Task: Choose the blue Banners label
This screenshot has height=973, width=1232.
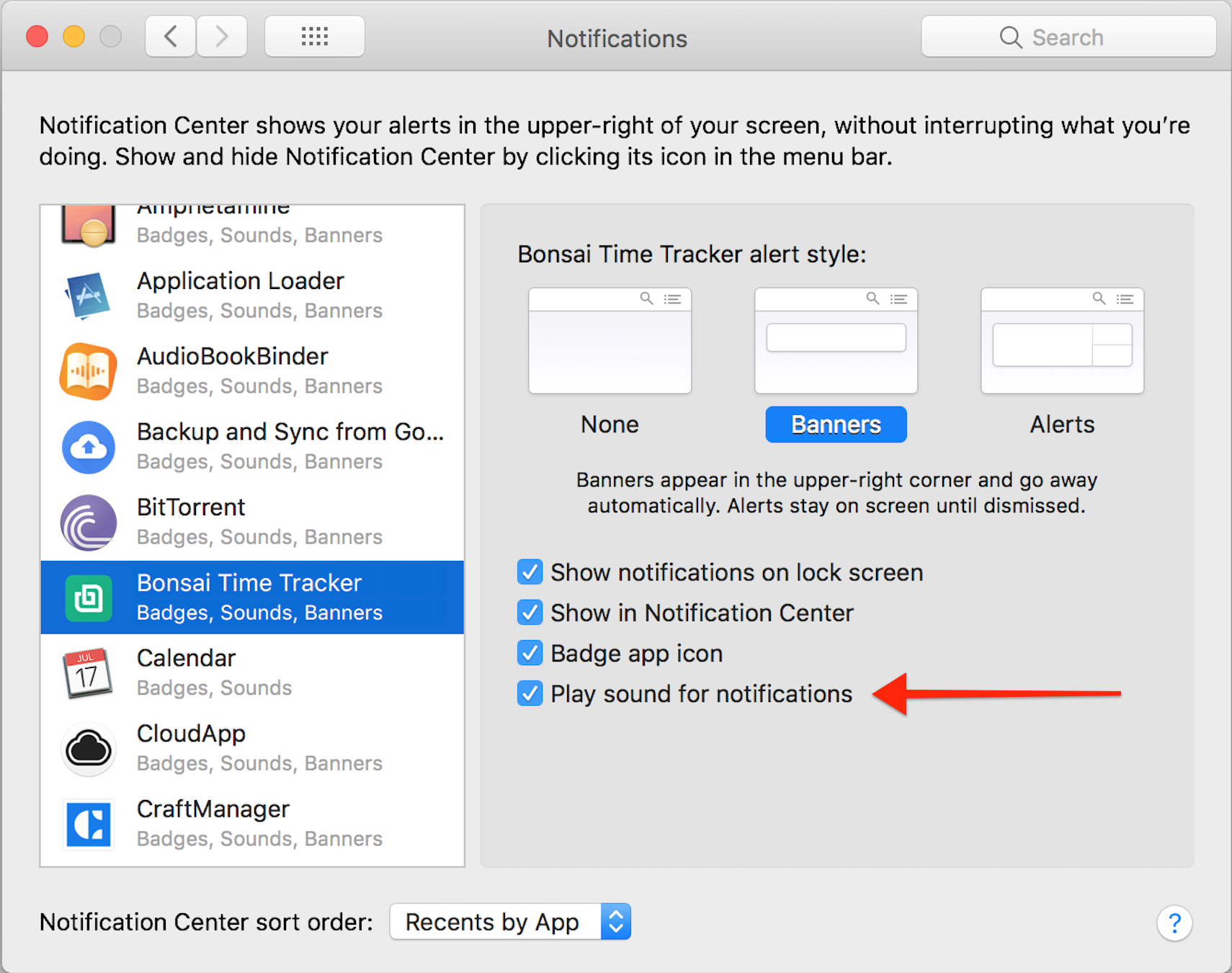Action: click(836, 425)
